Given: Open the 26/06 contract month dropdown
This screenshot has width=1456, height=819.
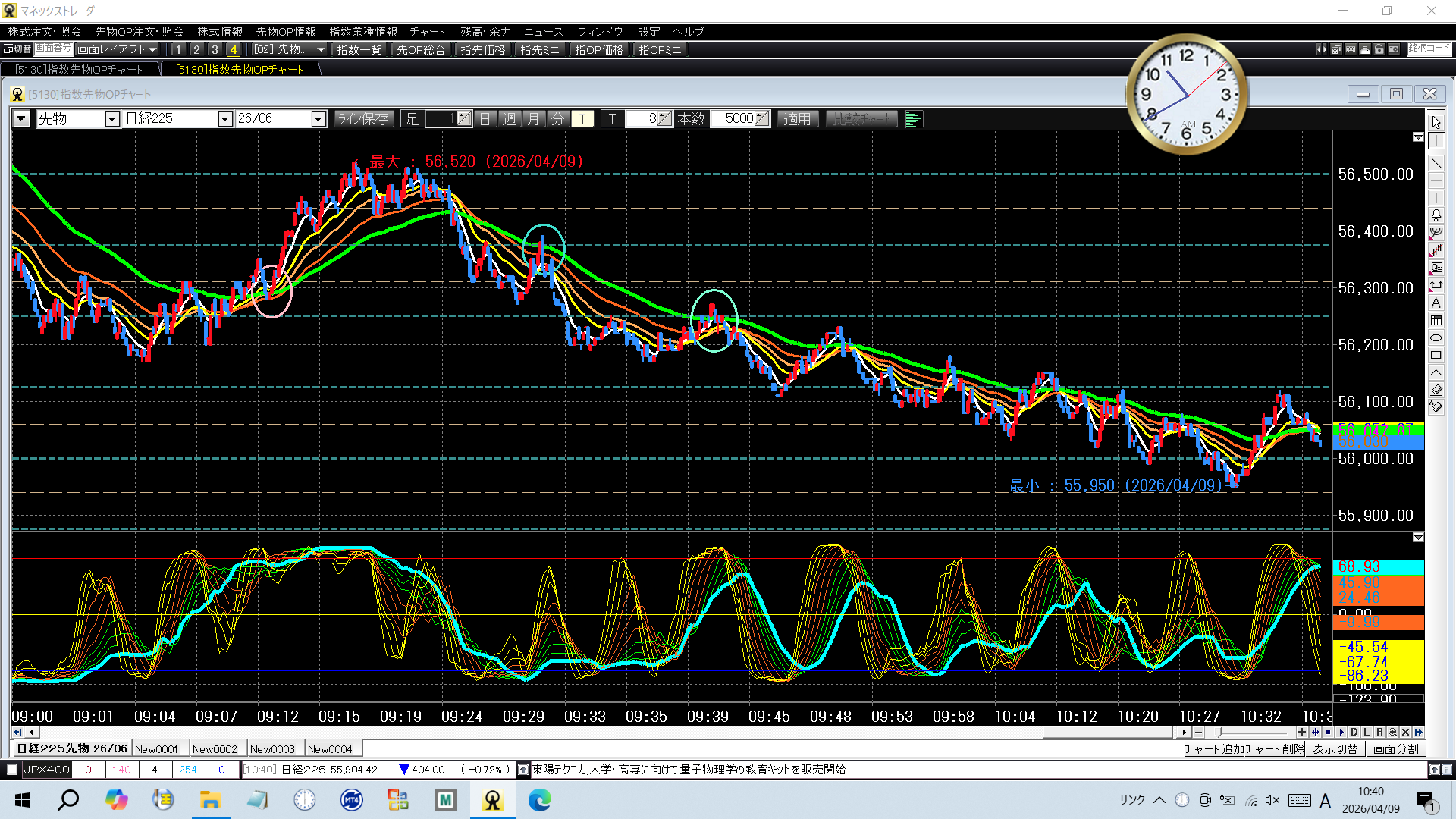Looking at the screenshot, I should click(318, 119).
